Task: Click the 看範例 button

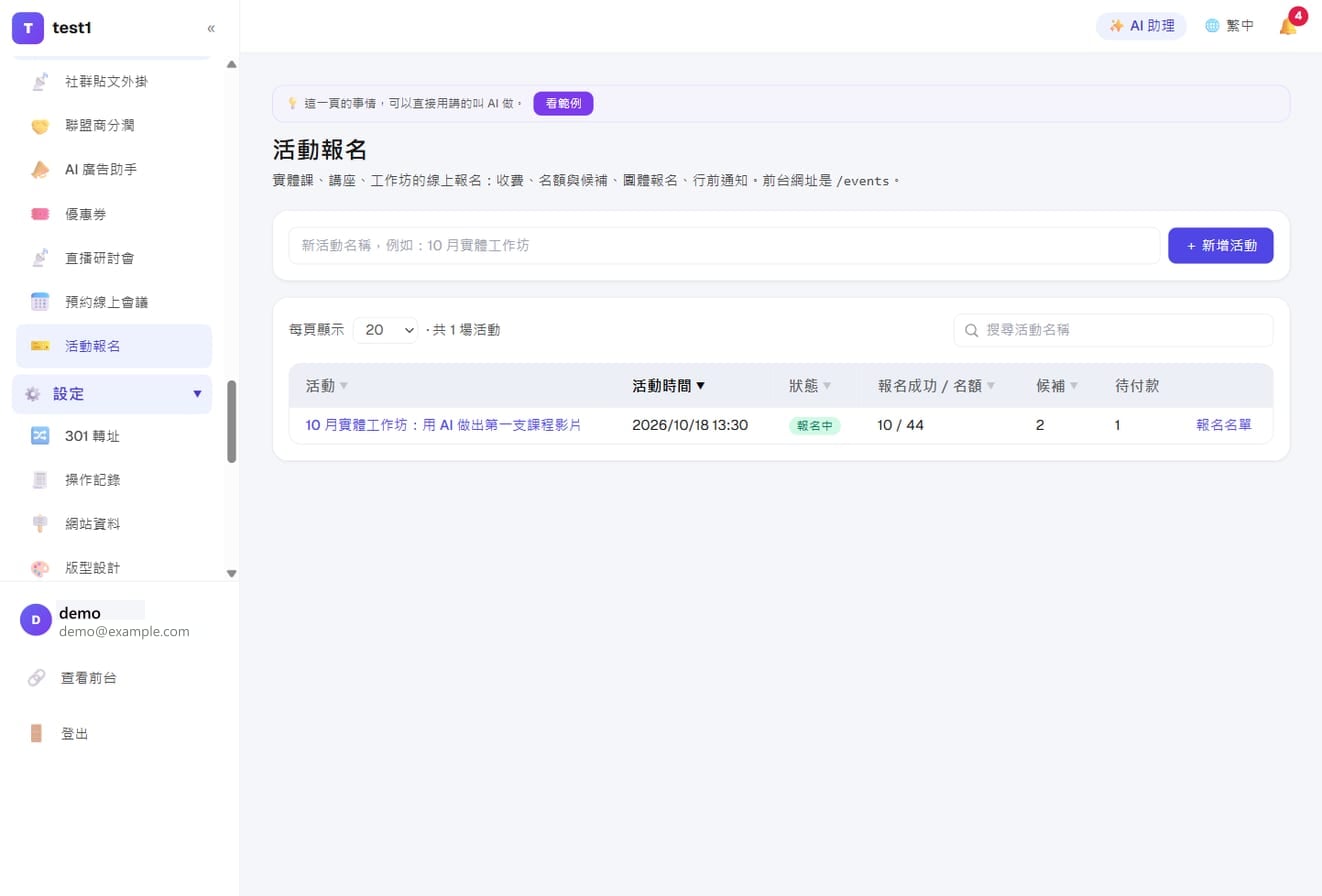Action: [563, 103]
